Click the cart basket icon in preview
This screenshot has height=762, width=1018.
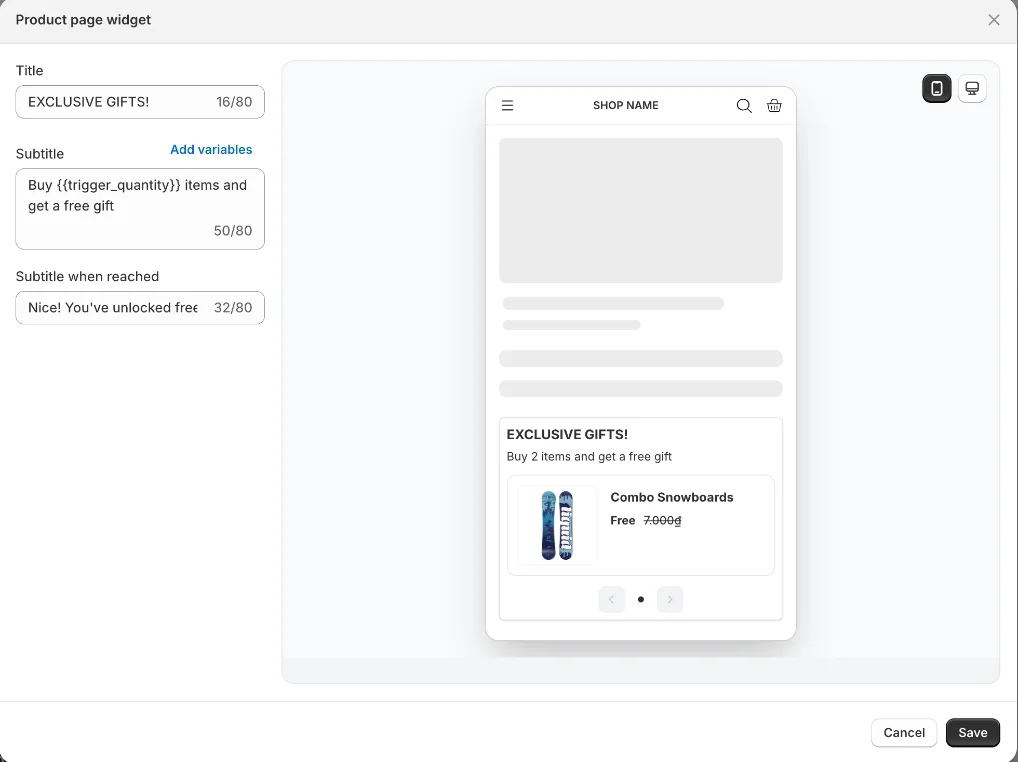pyautogui.click(x=774, y=105)
